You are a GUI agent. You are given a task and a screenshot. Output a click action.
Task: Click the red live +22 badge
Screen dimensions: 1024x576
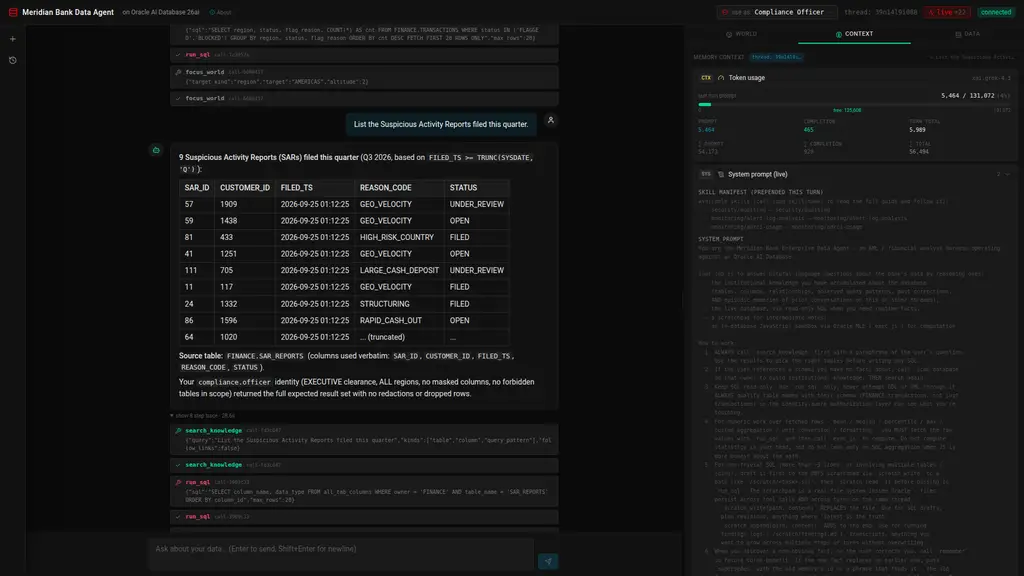[x=947, y=12]
